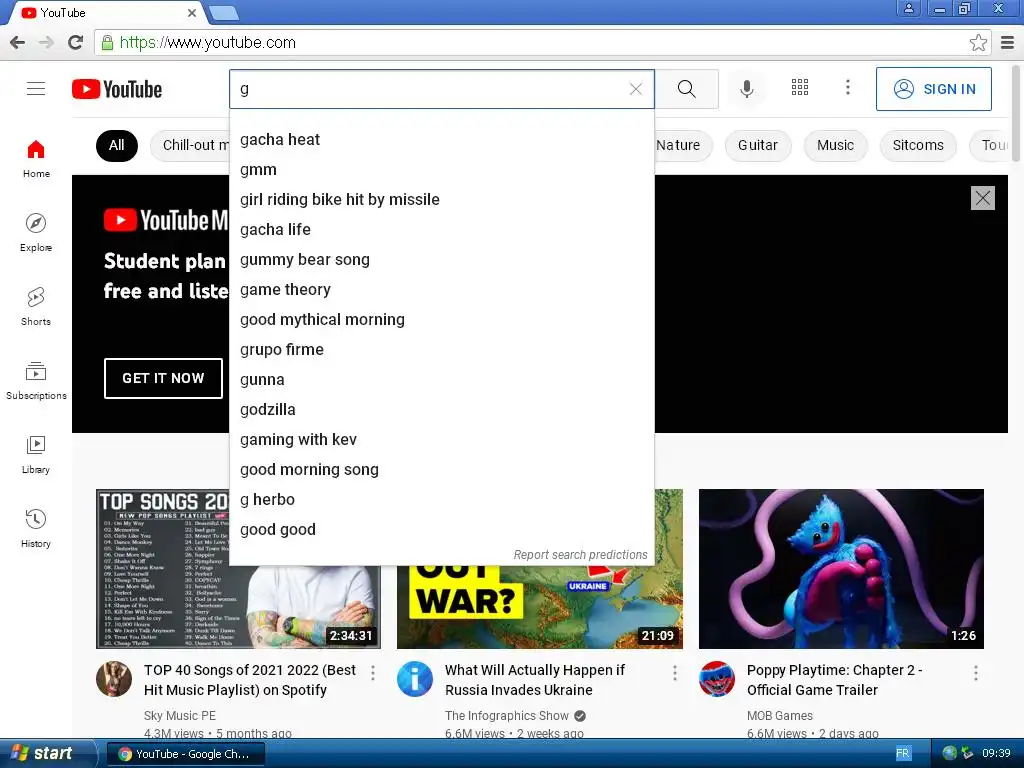Choose 'grupo firme' suggestion
This screenshot has height=768, width=1024.
(x=441, y=350)
